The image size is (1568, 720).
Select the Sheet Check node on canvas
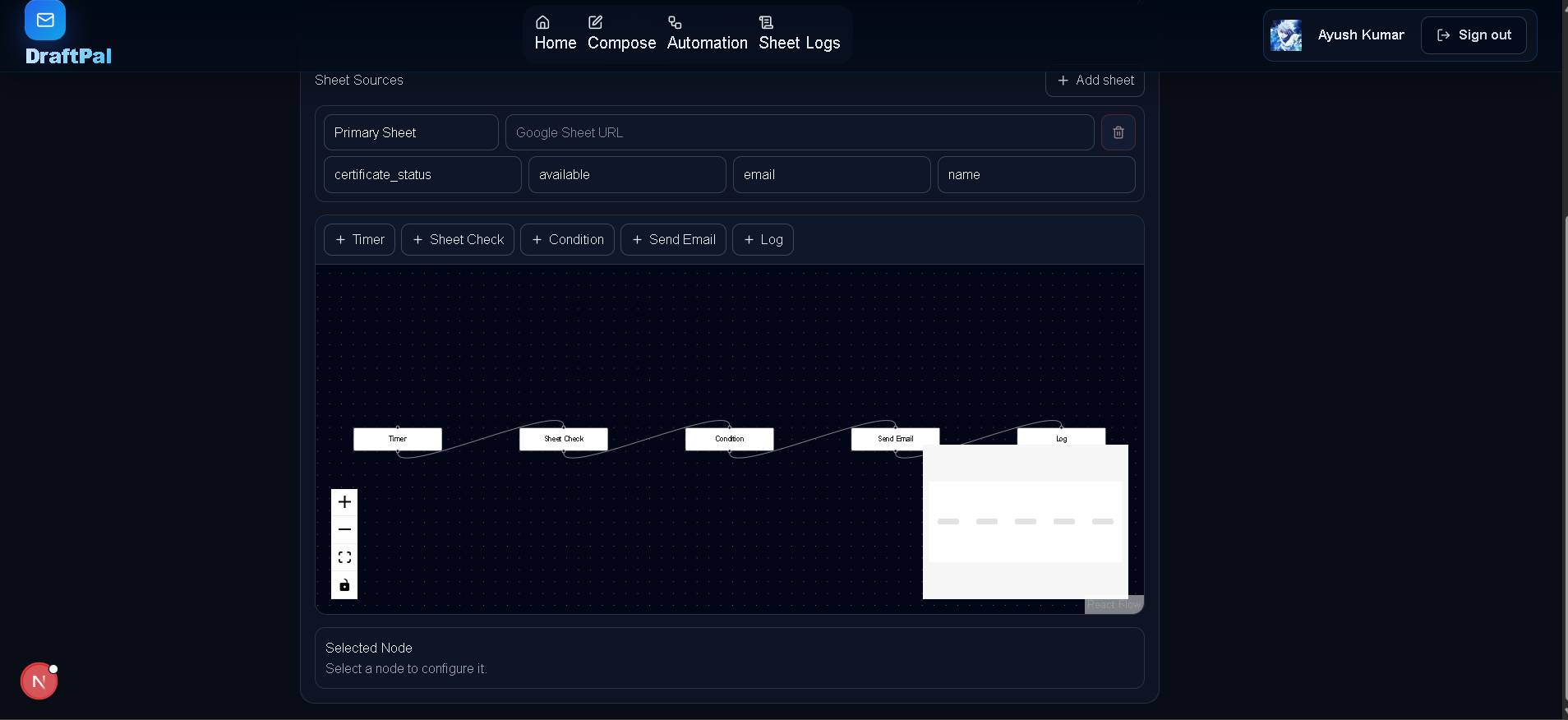[564, 439]
